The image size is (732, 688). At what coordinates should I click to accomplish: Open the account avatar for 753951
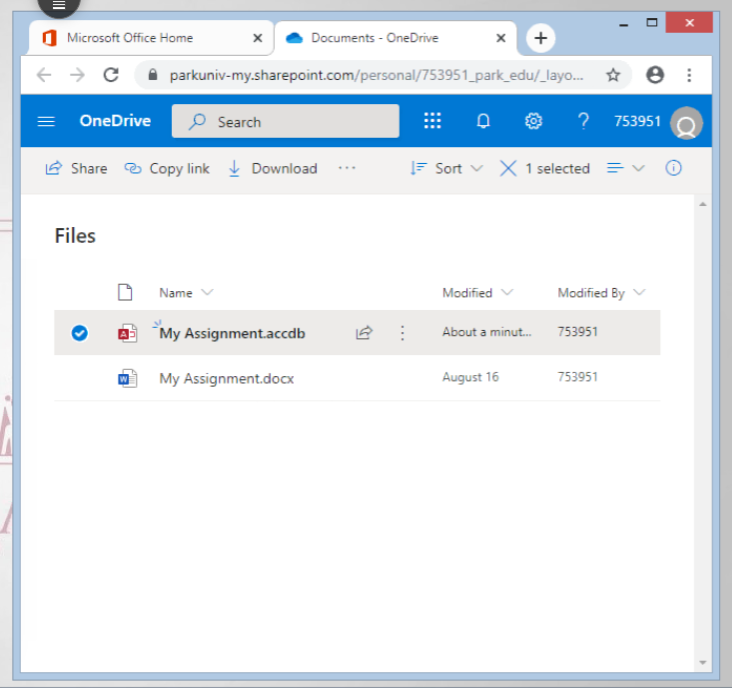click(x=686, y=123)
